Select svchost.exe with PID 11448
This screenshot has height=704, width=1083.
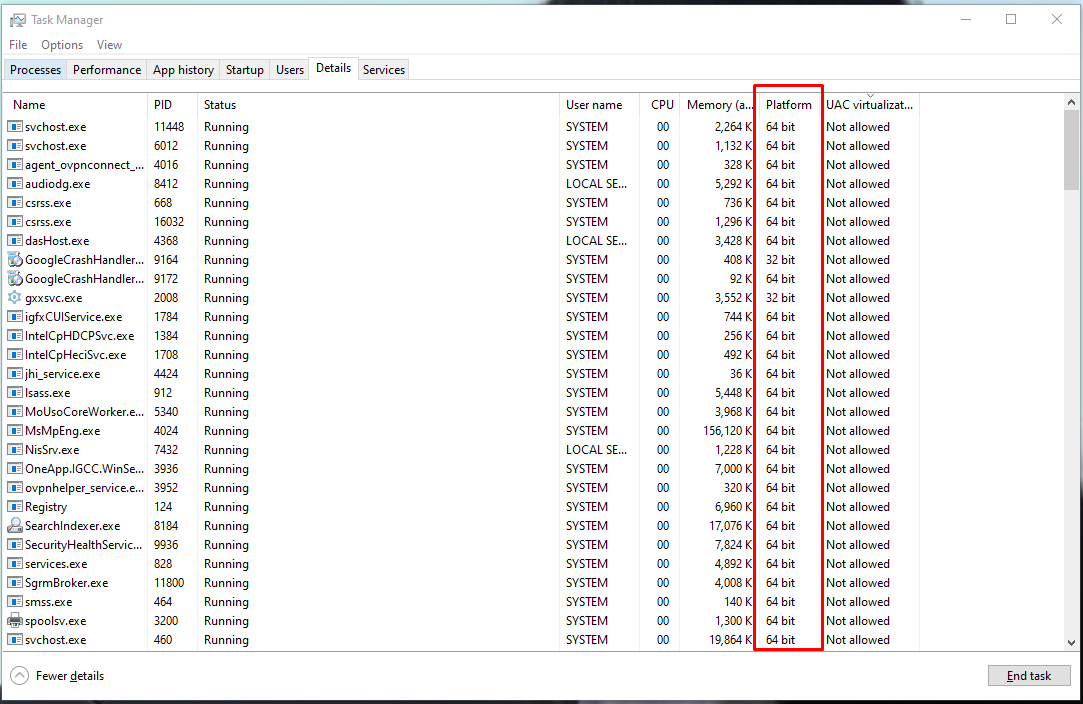pos(461,127)
